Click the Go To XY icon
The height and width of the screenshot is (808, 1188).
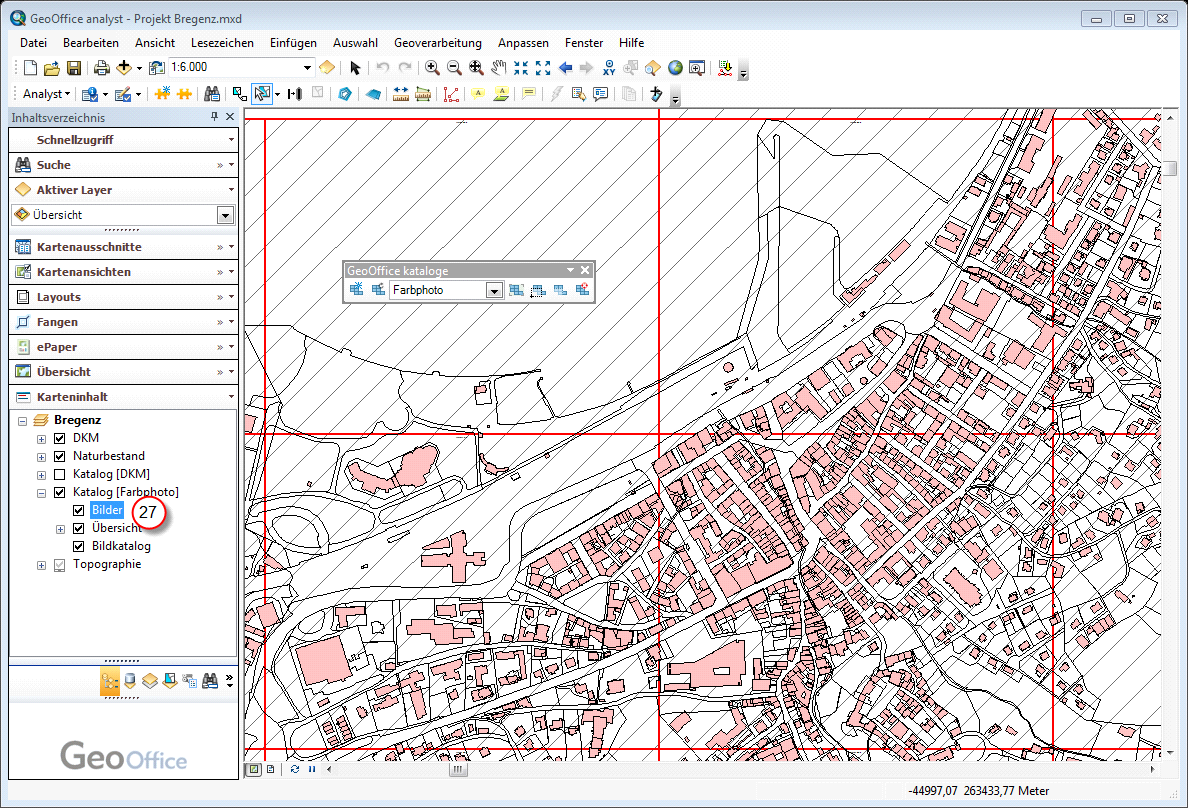(x=609, y=68)
